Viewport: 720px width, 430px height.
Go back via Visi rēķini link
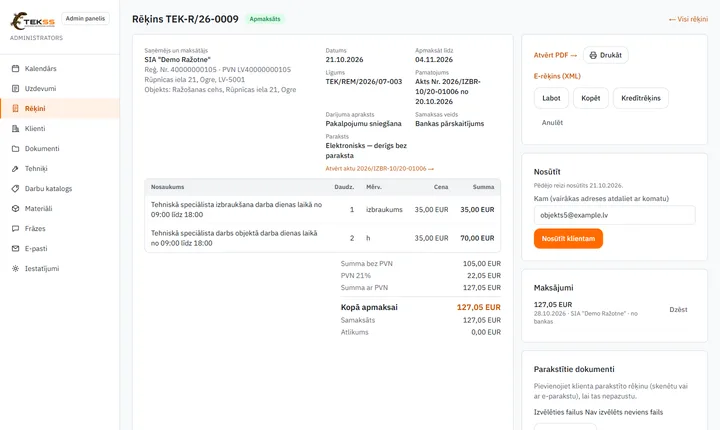[688, 19]
